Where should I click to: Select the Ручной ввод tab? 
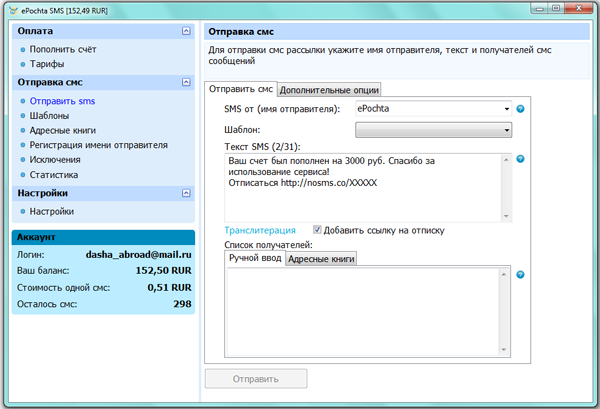[254, 259]
